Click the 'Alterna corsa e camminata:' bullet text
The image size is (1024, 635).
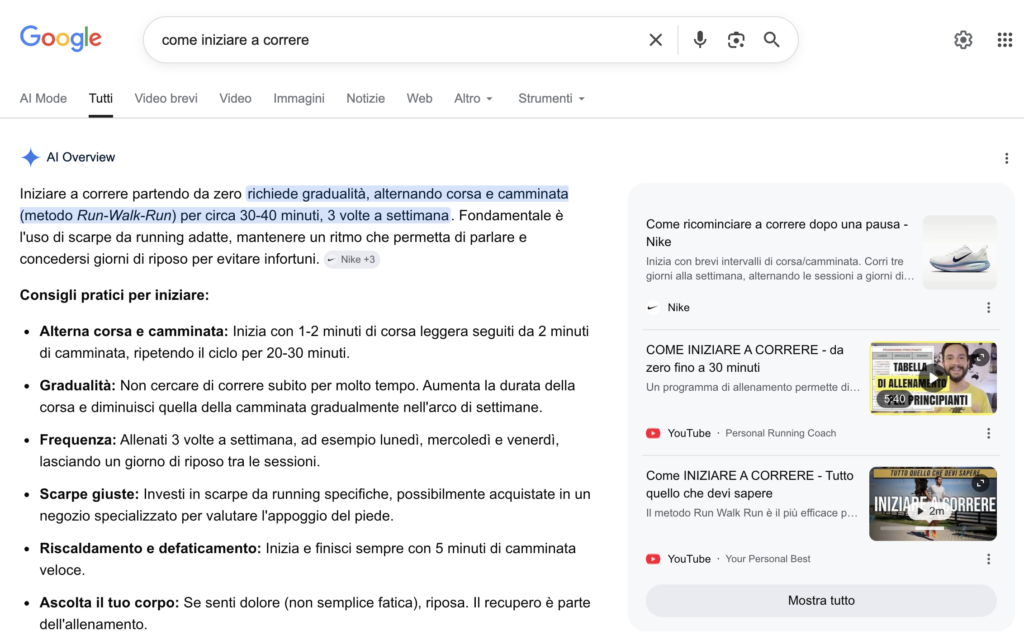[x=134, y=331]
